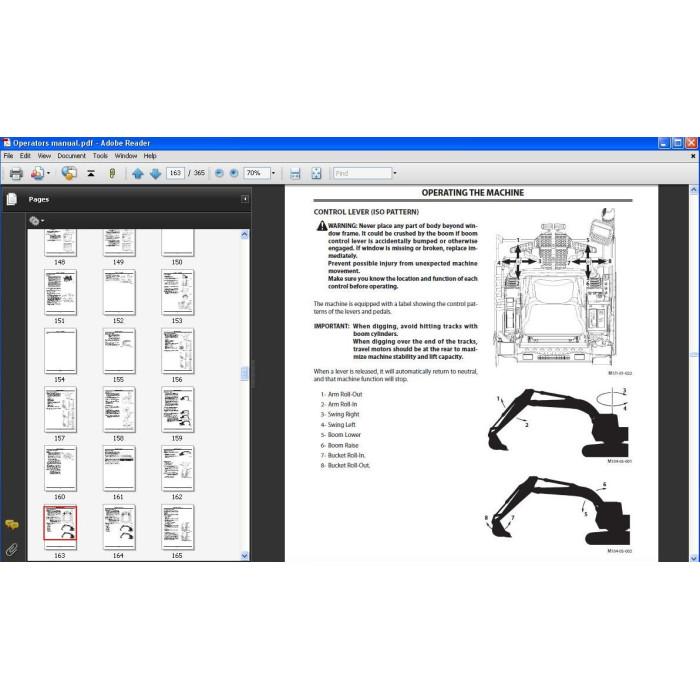Click the zoom percentage field showing 70%
700x700 pixels.
256,173
